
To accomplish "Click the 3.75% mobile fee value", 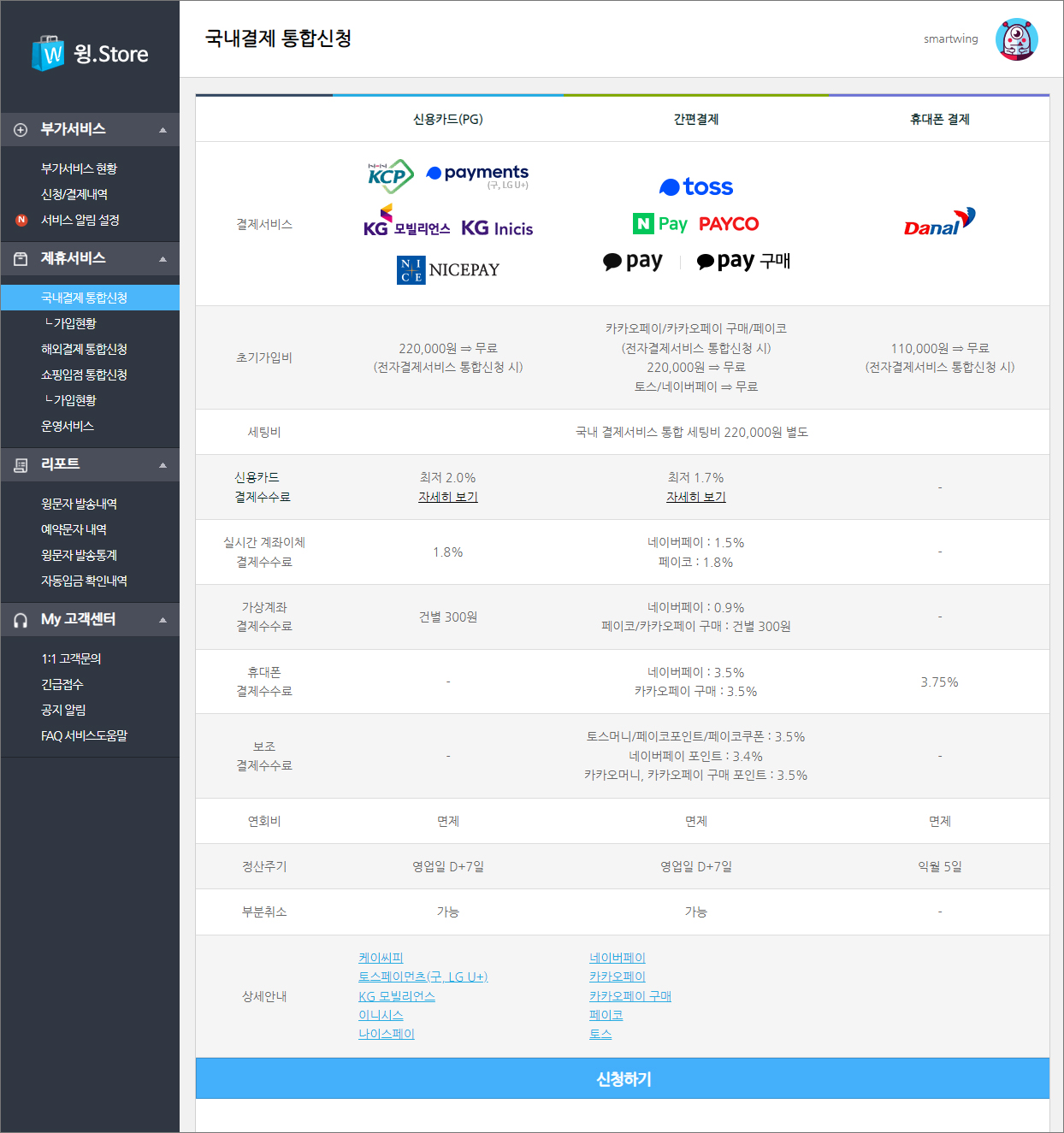I will pos(940,682).
